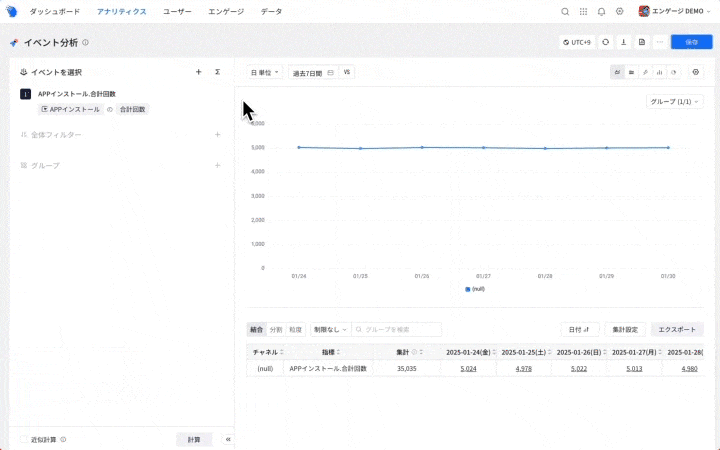This screenshot has width=720, height=450.
Task: Click the download icon in report header
Action: (x=624, y=42)
